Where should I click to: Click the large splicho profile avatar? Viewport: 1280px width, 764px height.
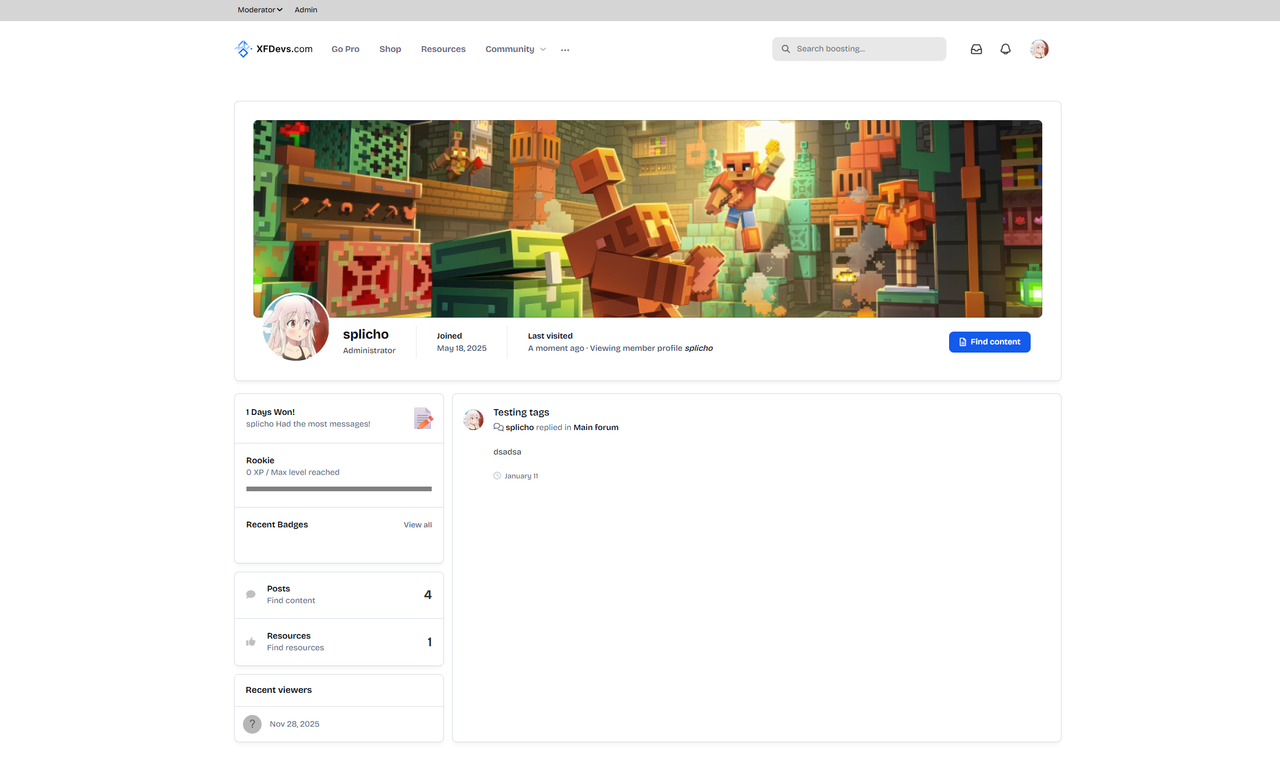[x=296, y=327]
